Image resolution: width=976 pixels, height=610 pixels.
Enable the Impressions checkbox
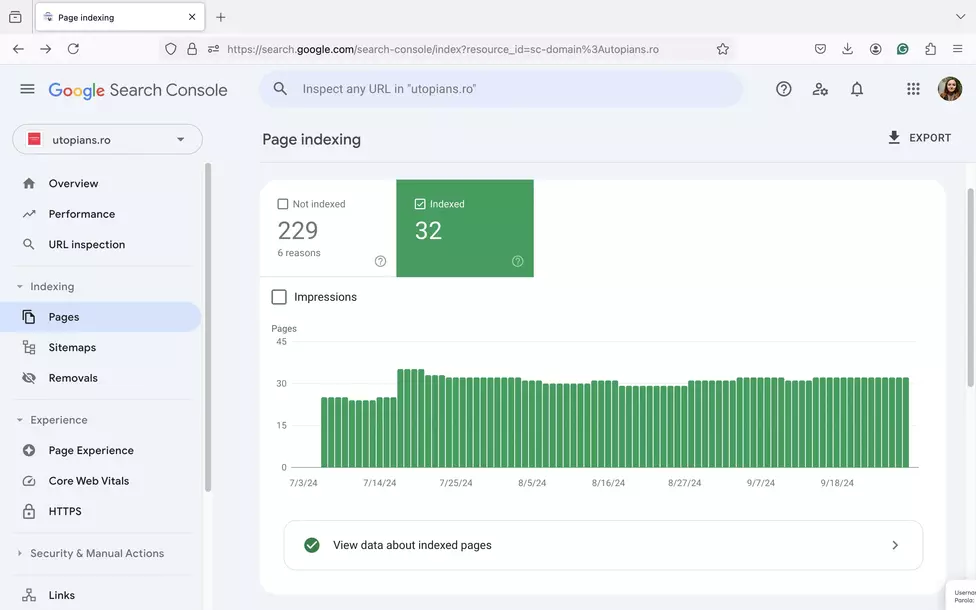click(279, 297)
